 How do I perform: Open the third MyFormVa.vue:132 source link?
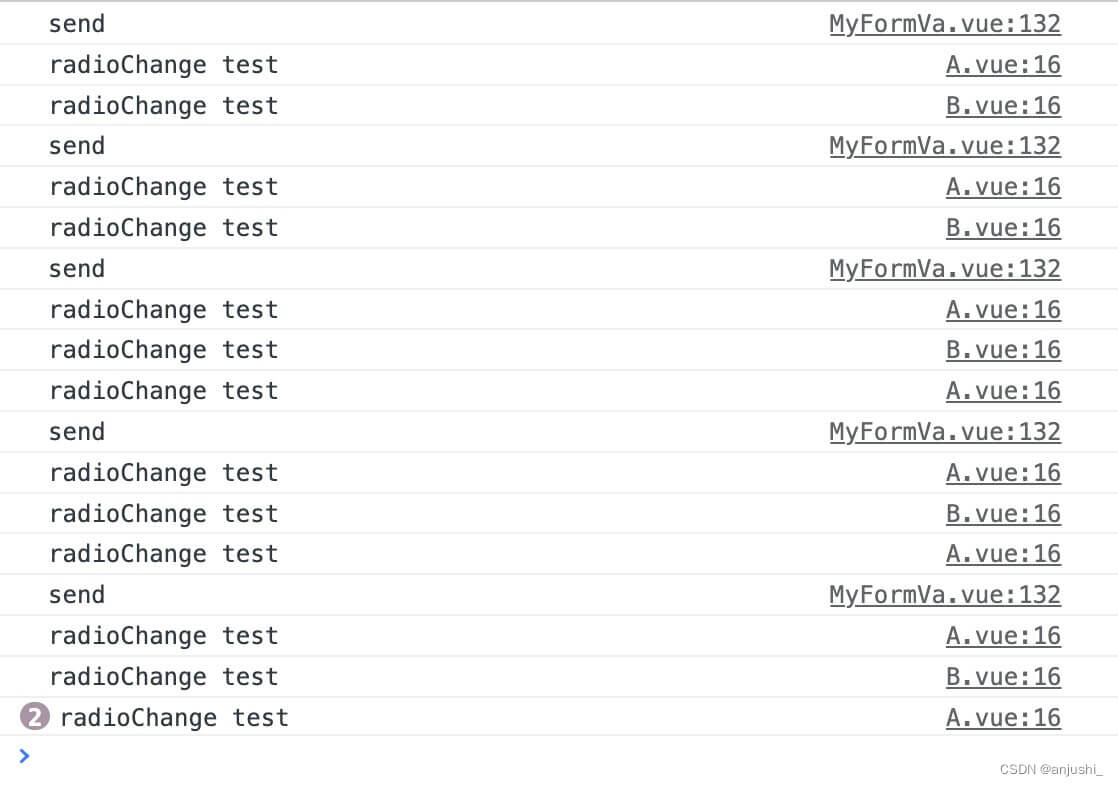tap(944, 269)
